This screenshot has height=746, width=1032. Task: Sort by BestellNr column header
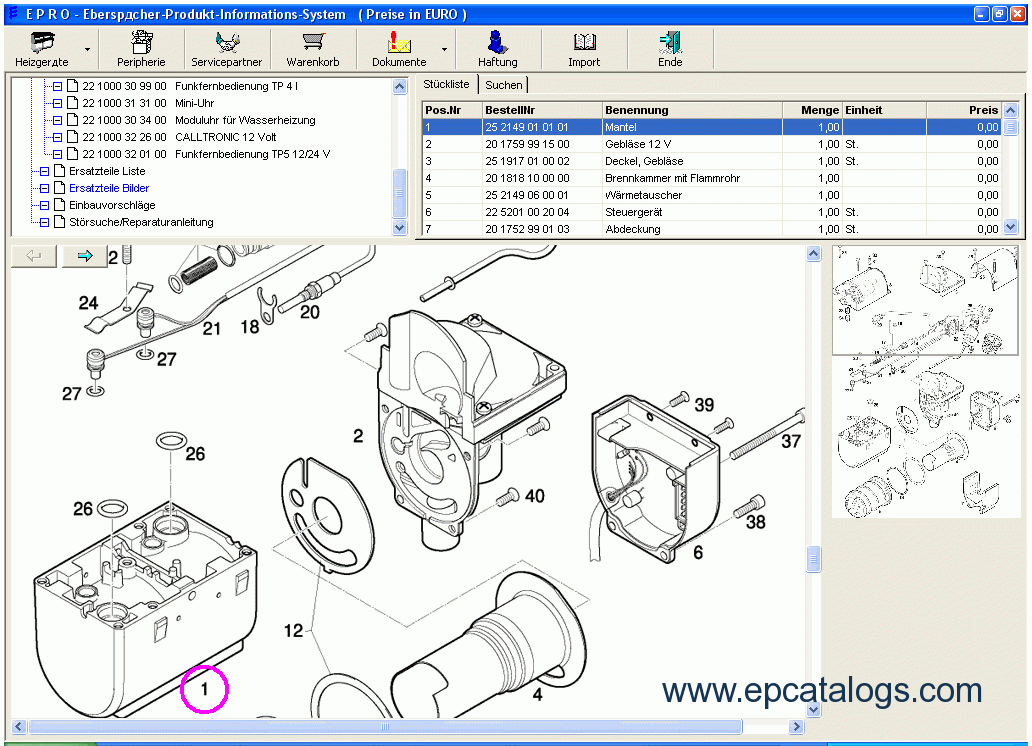(542, 110)
